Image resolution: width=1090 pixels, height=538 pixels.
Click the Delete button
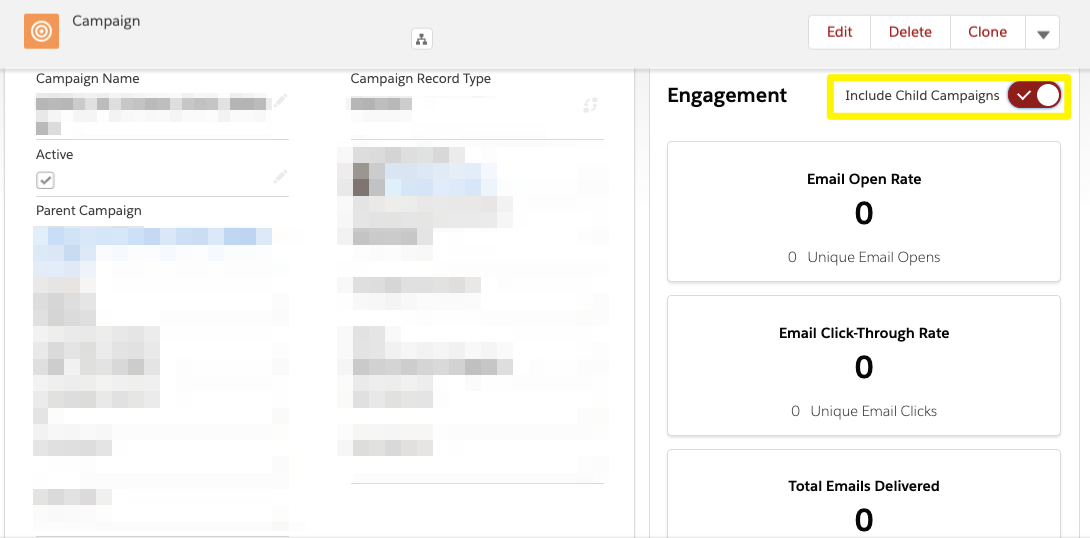point(910,33)
